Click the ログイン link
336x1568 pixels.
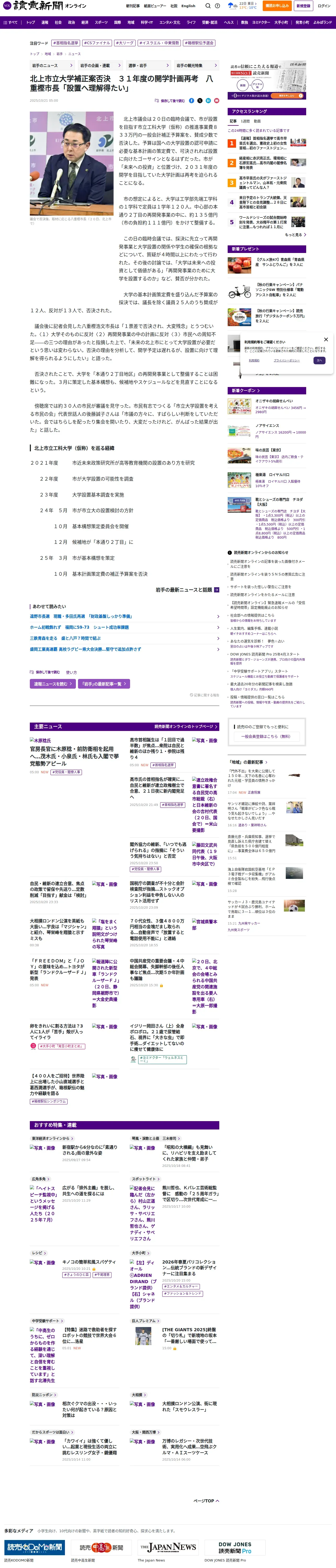coord(324,5)
